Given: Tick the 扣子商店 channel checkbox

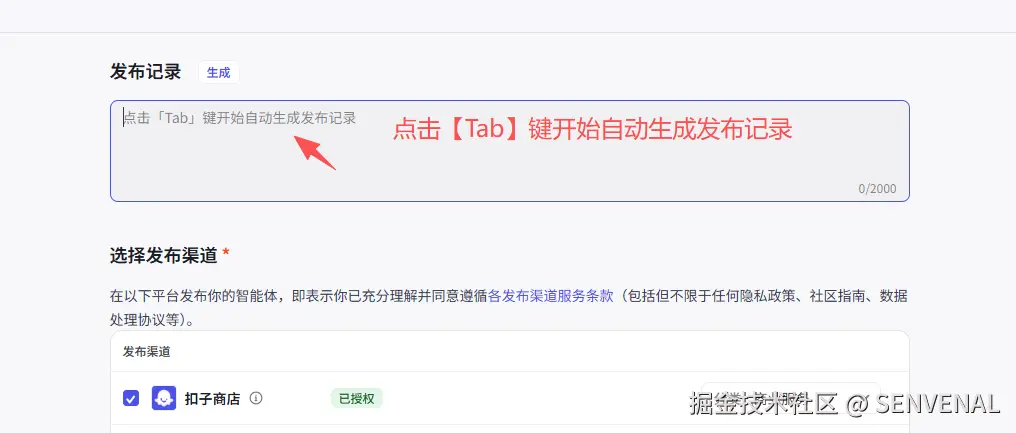Looking at the screenshot, I should tap(131, 398).
